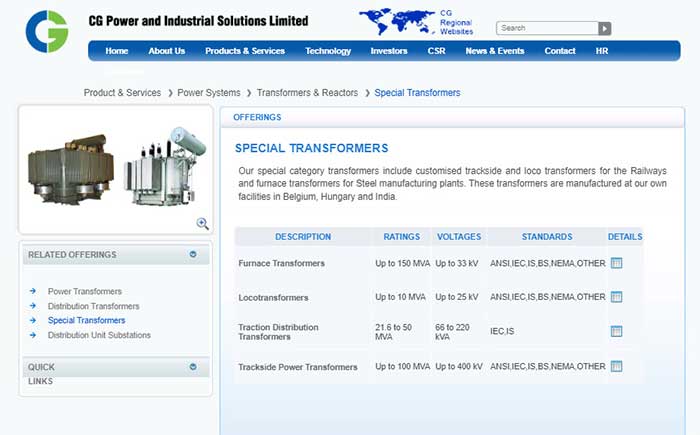Open details for Furnace Transformers
The width and height of the screenshot is (700, 435).
[617, 263]
